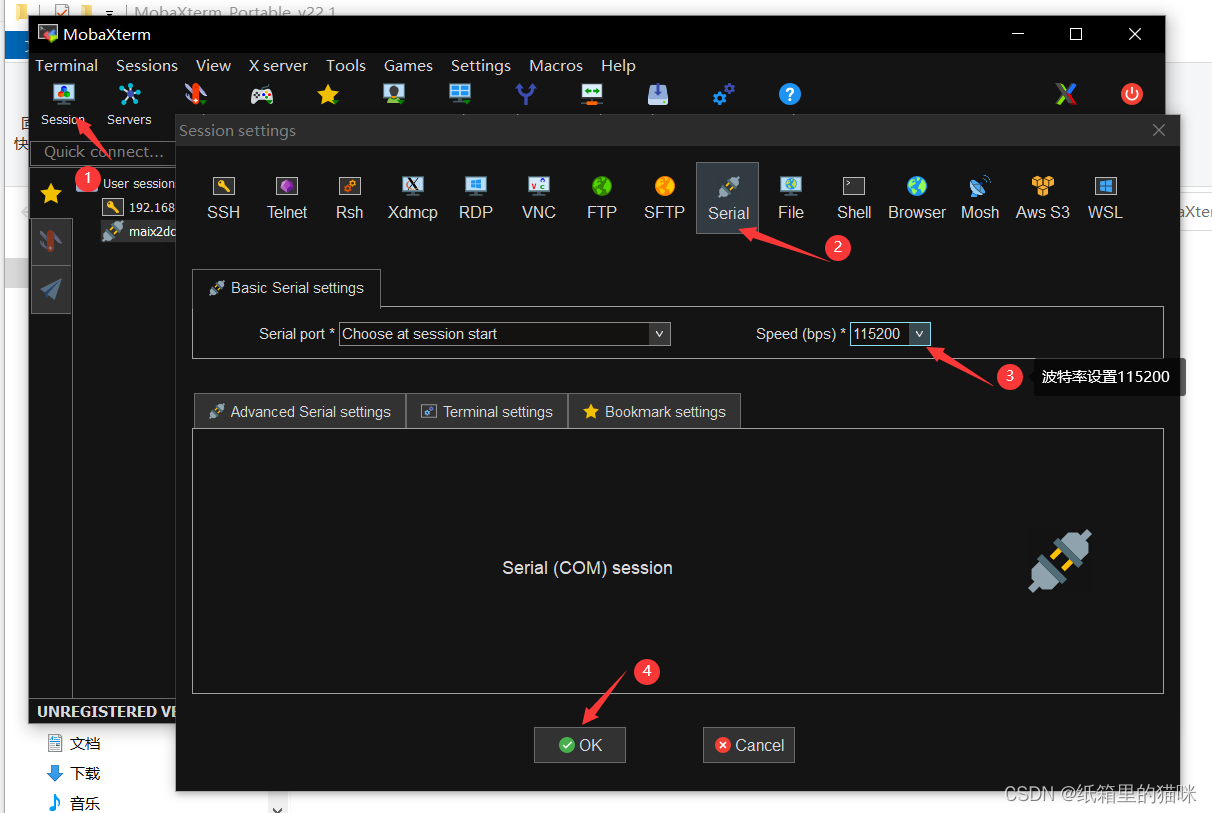
Task: Click the Games controller toolbar icon
Action: point(262,95)
